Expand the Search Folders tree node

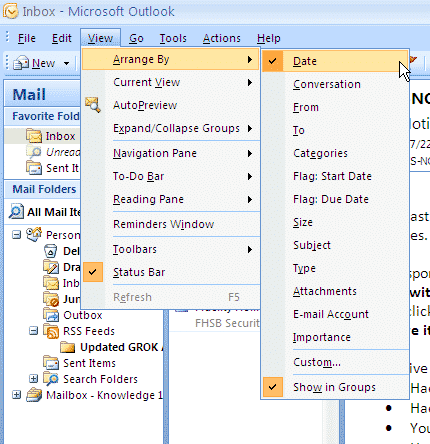tap(33, 379)
